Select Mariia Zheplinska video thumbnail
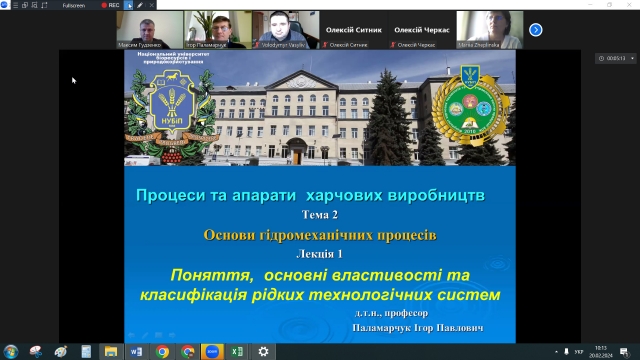The image size is (640, 360). 490,30
